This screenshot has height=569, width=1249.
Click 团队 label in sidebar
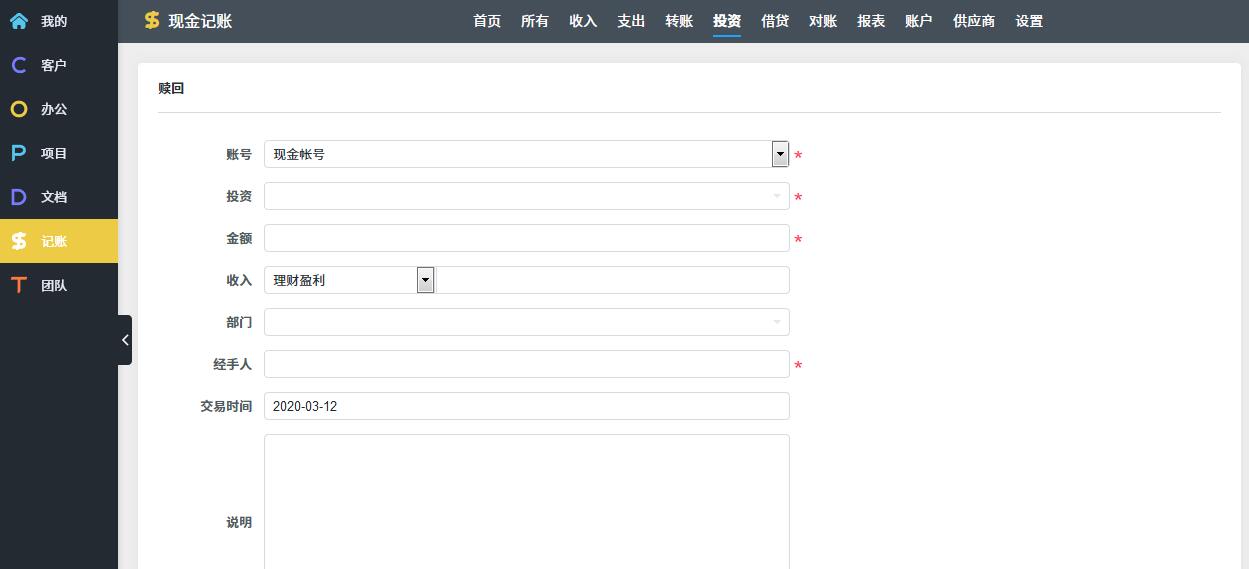pos(54,285)
